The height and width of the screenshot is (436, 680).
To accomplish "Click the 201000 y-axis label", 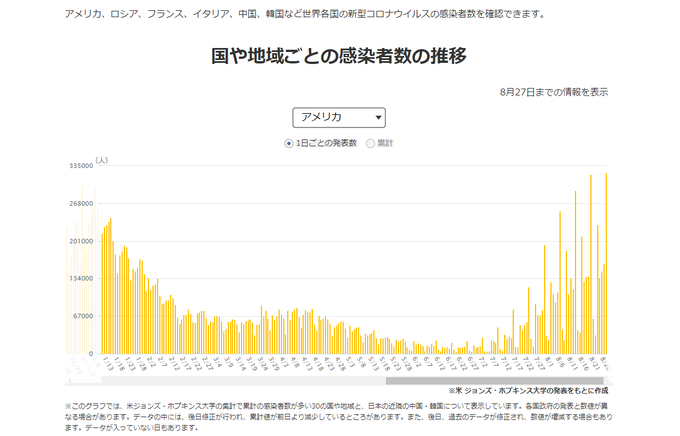I will point(81,241).
